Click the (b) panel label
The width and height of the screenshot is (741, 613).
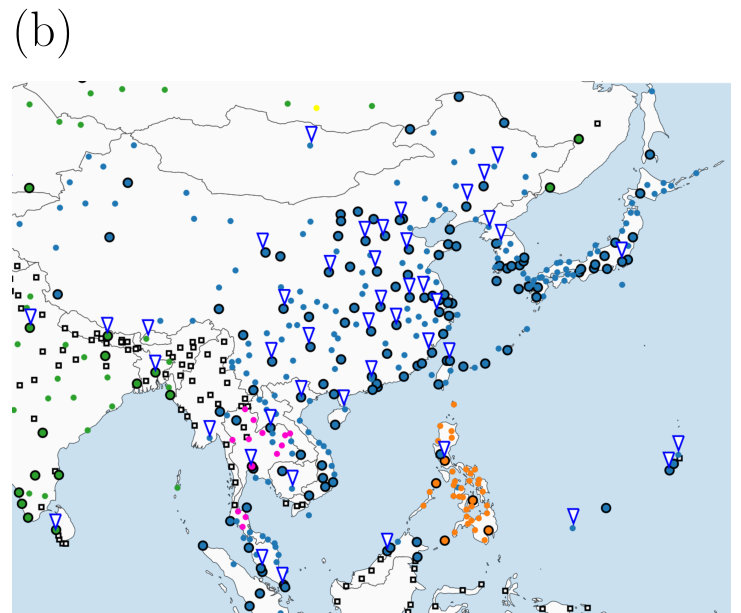click(42, 35)
